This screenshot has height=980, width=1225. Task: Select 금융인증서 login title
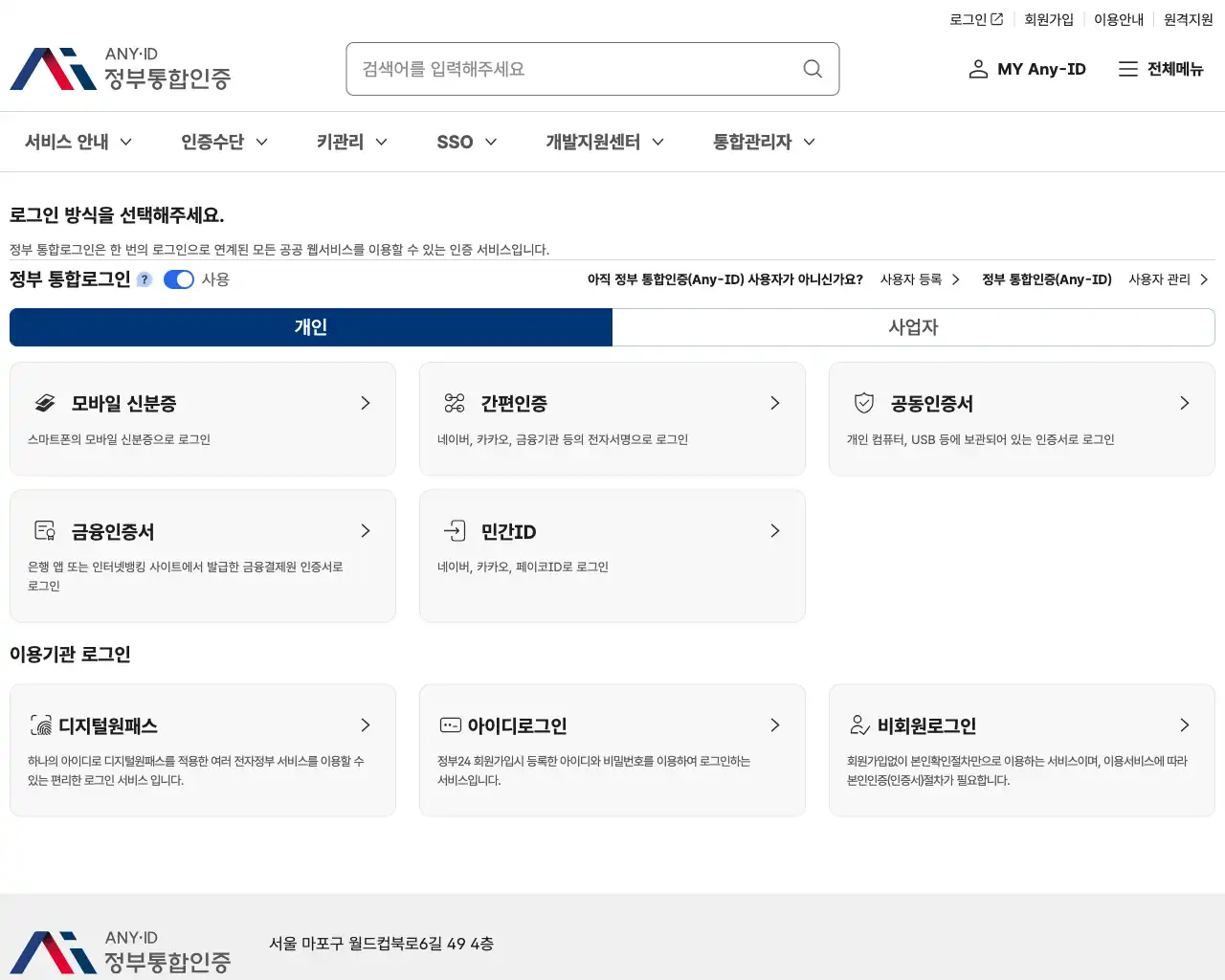tap(113, 531)
